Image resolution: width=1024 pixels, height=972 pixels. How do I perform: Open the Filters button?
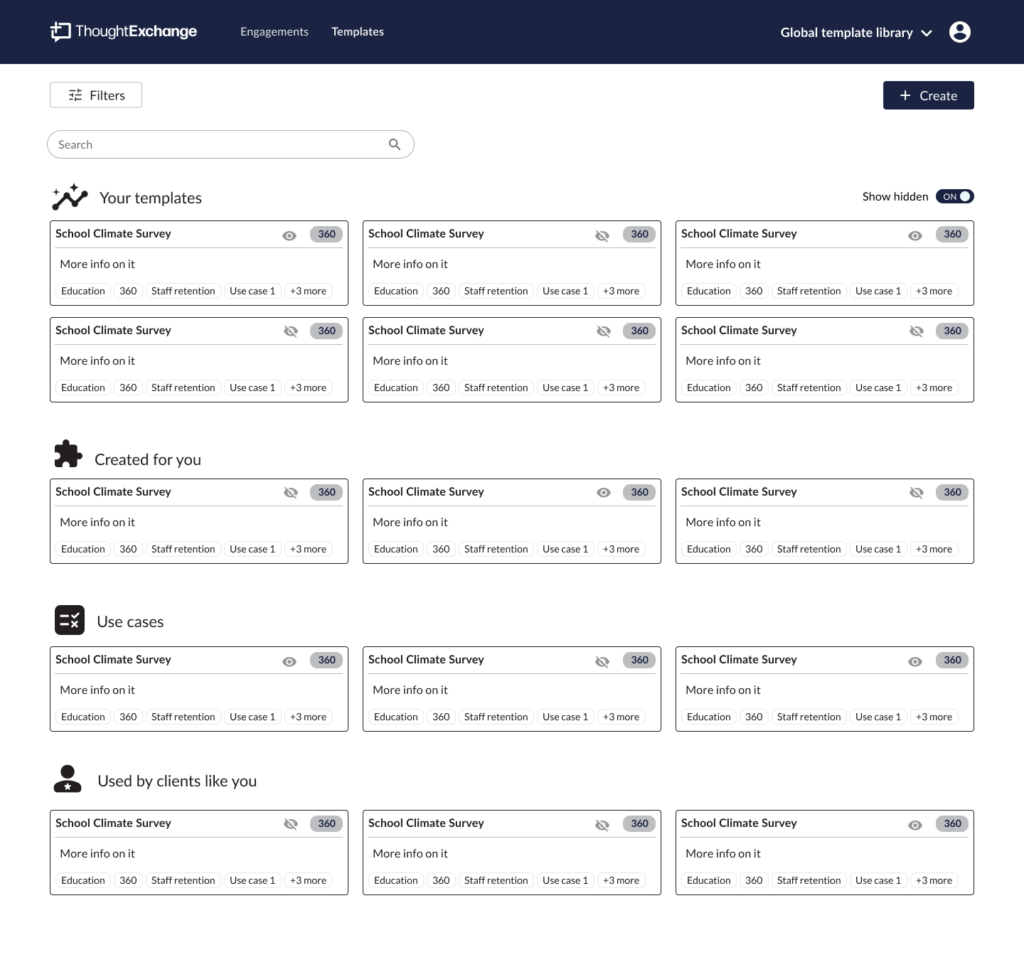[x=96, y=95]
